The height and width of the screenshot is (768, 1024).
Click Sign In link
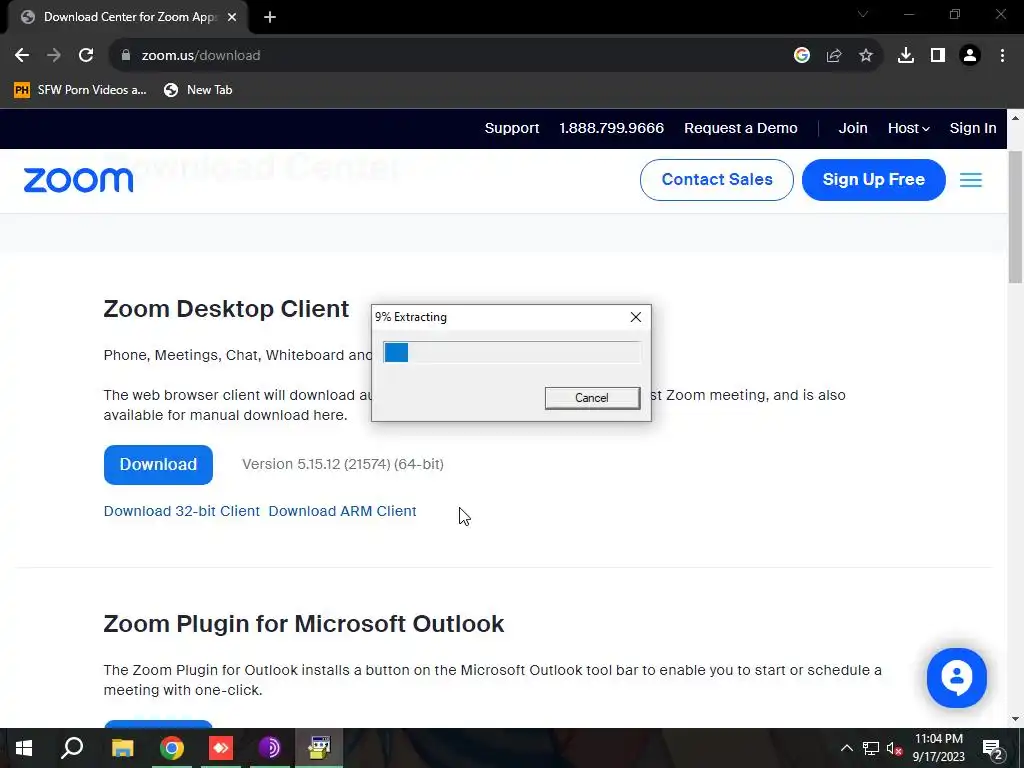pyautogui.click(x=973, y=128)
